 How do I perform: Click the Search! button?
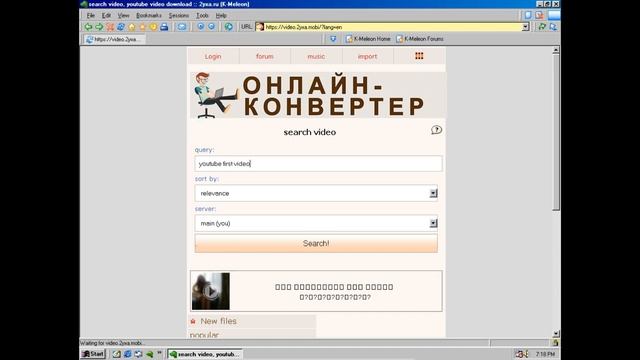click(x=316, y=243)
